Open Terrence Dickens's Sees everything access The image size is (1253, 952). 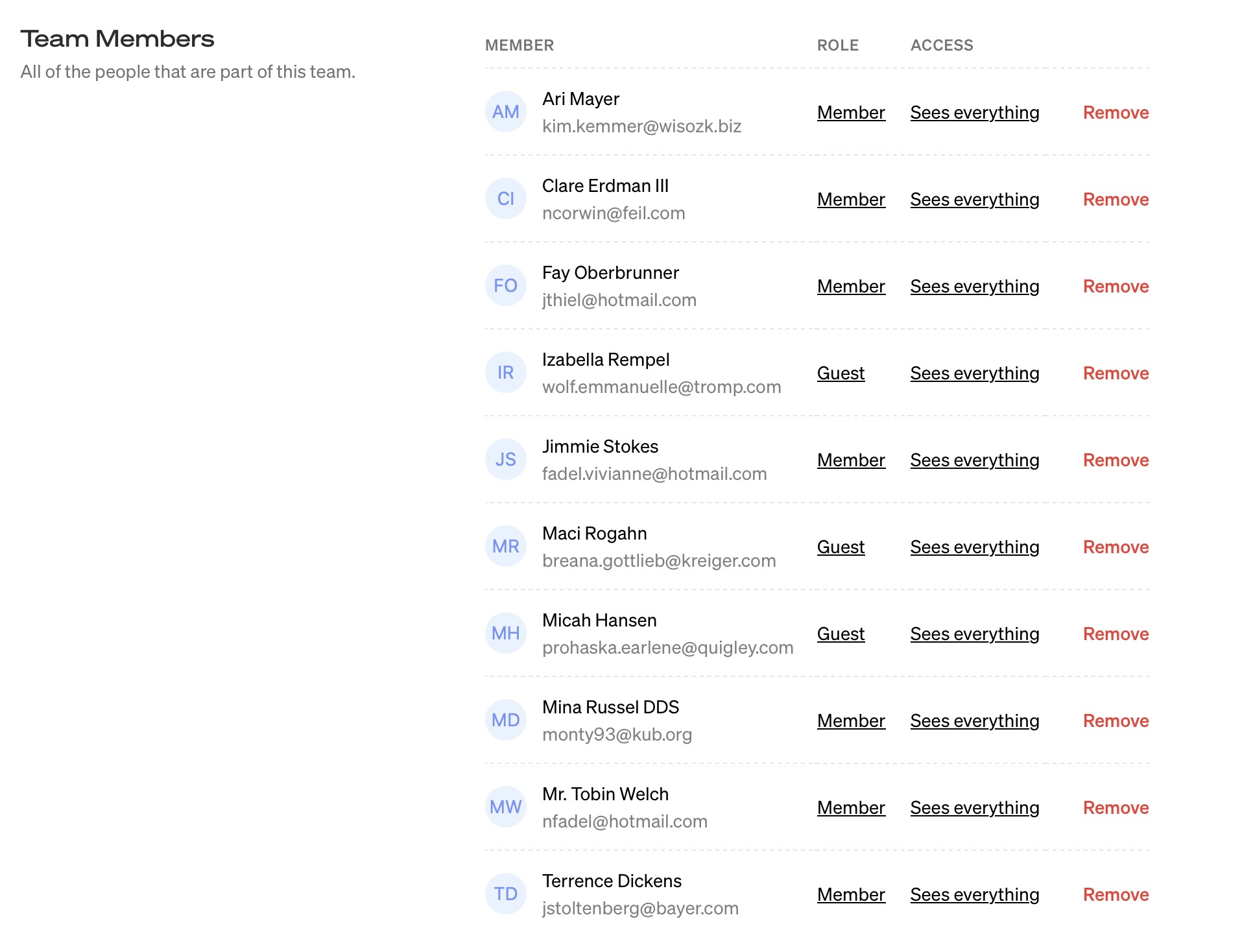coord(975,894)
